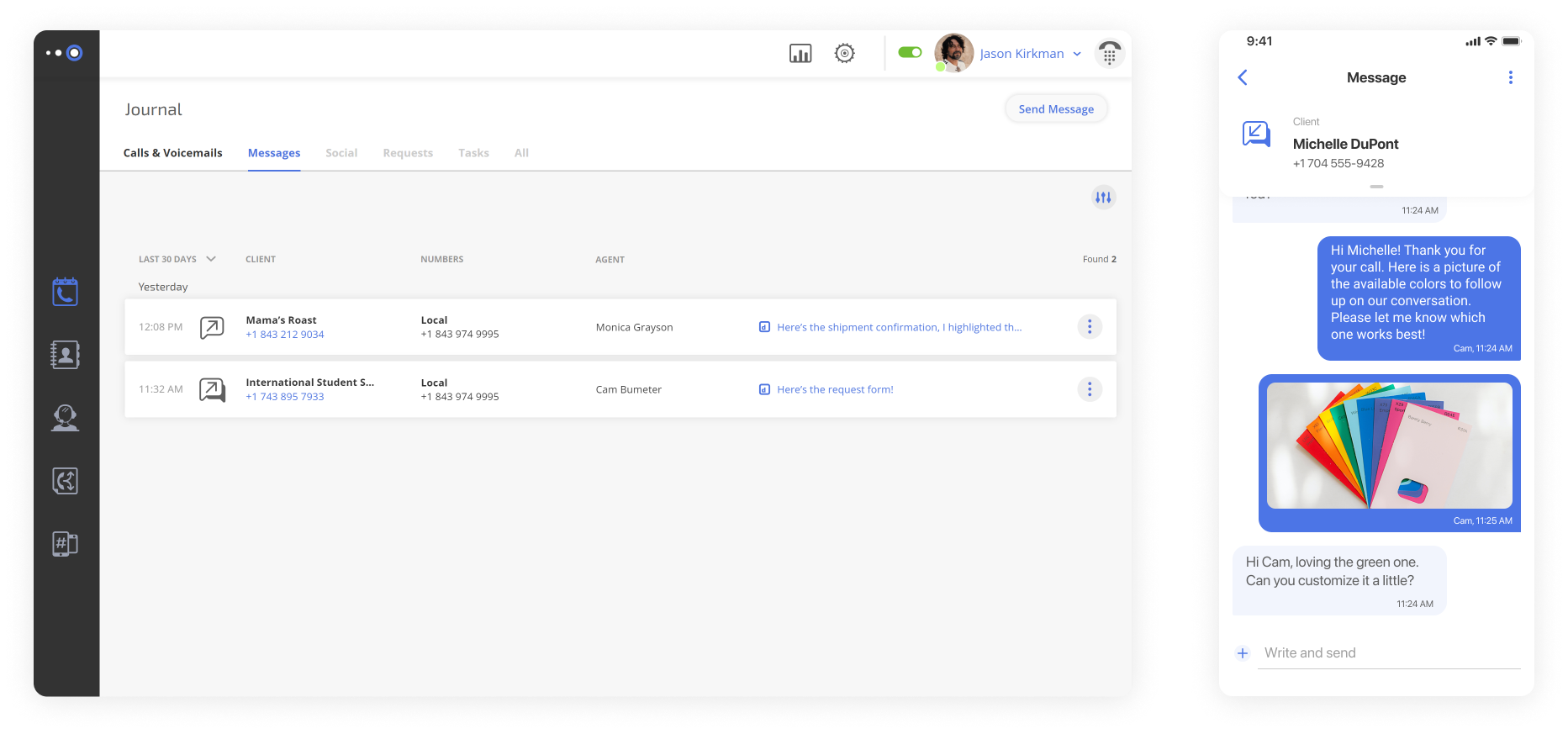Screen dimensions: 1568x734
Task: Open the settings gear icon
Action: point(845,53)
